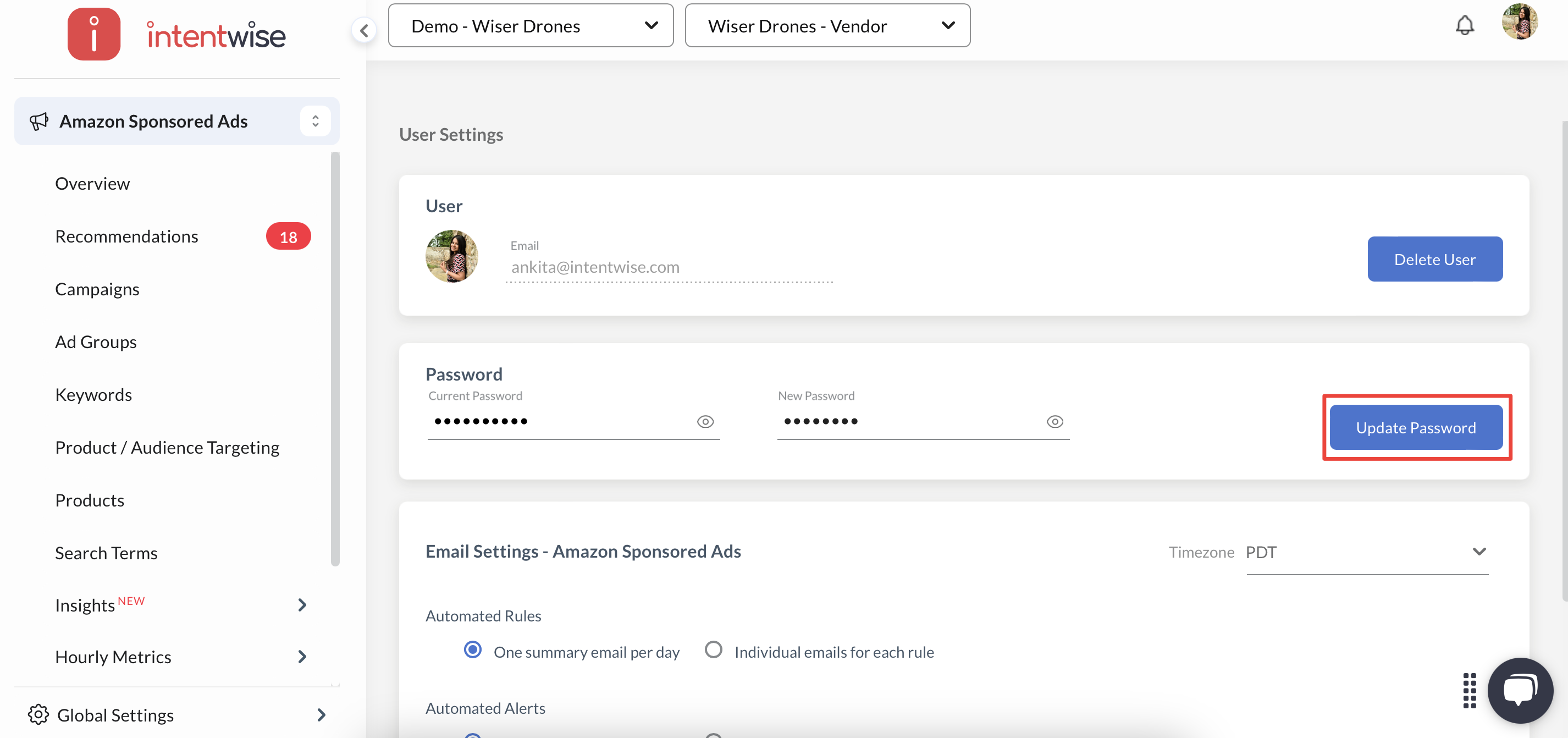Click the Timezone label

coord(1201,552)
